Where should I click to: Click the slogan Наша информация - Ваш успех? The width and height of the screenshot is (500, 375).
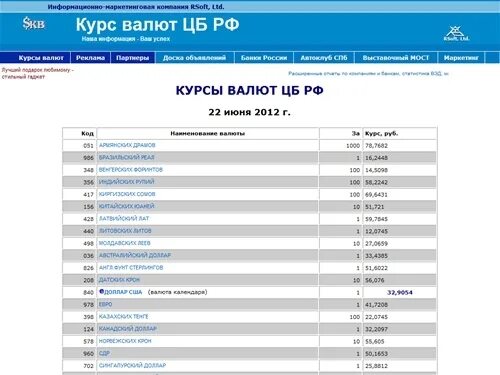coord(126,39)
